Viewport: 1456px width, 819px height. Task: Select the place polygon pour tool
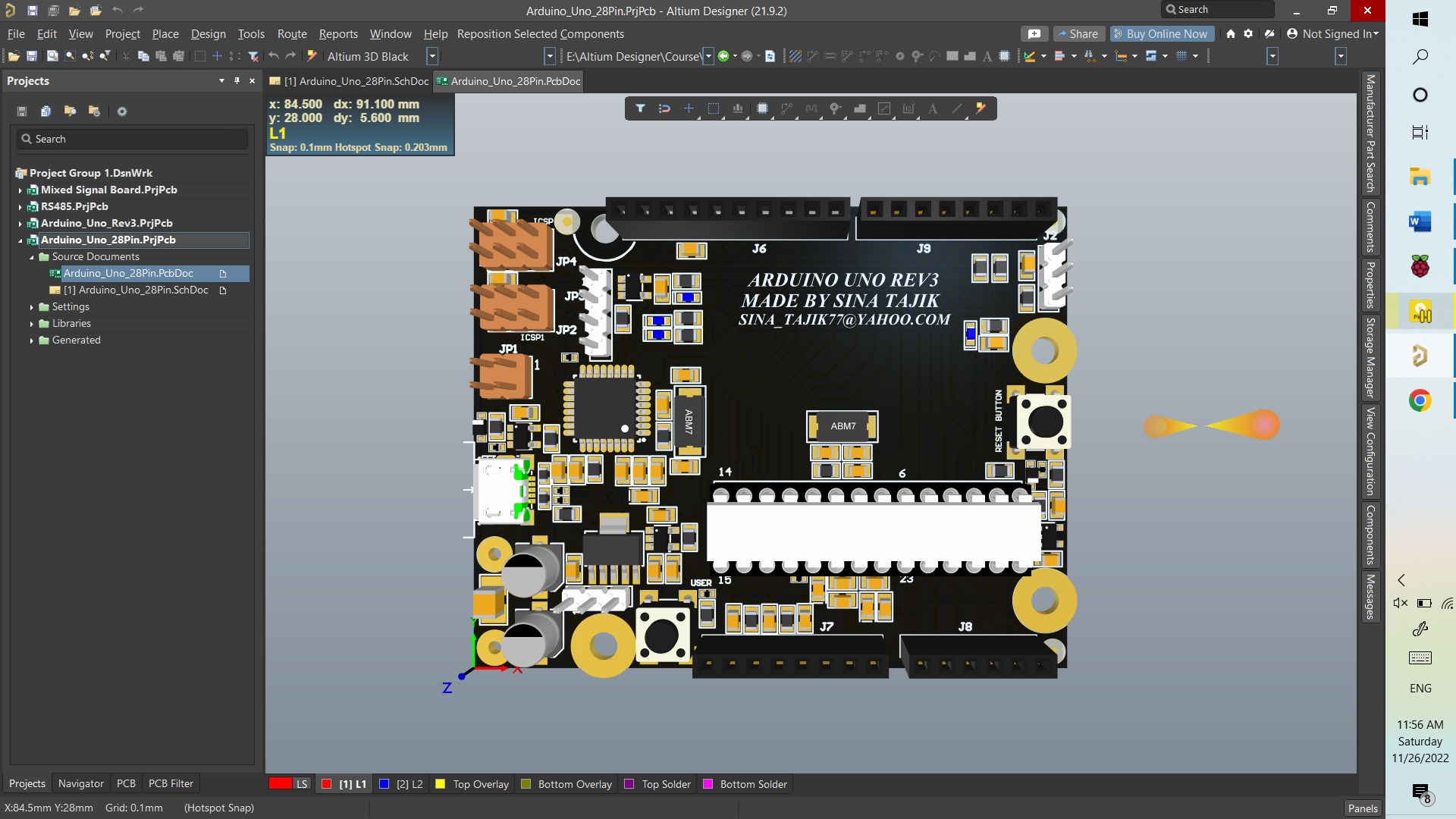(x=860, y=108)
